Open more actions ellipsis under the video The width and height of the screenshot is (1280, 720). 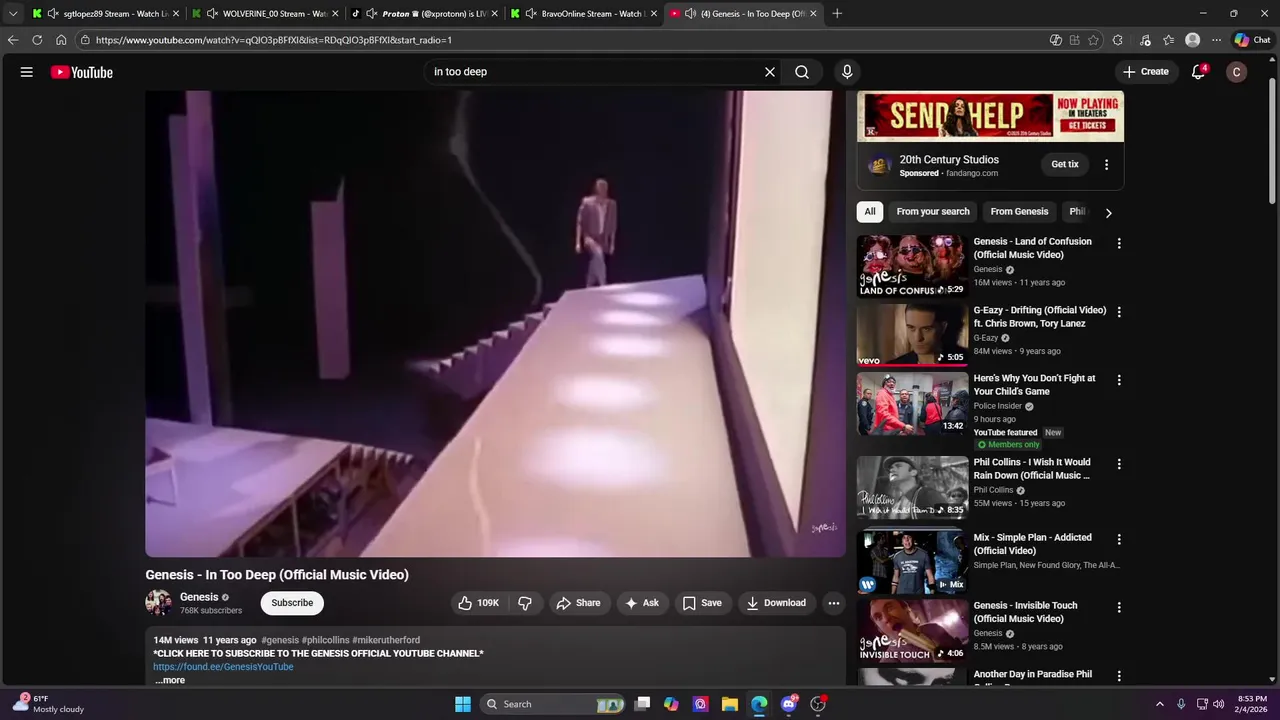pyautogui.click(x=834, y=603)
